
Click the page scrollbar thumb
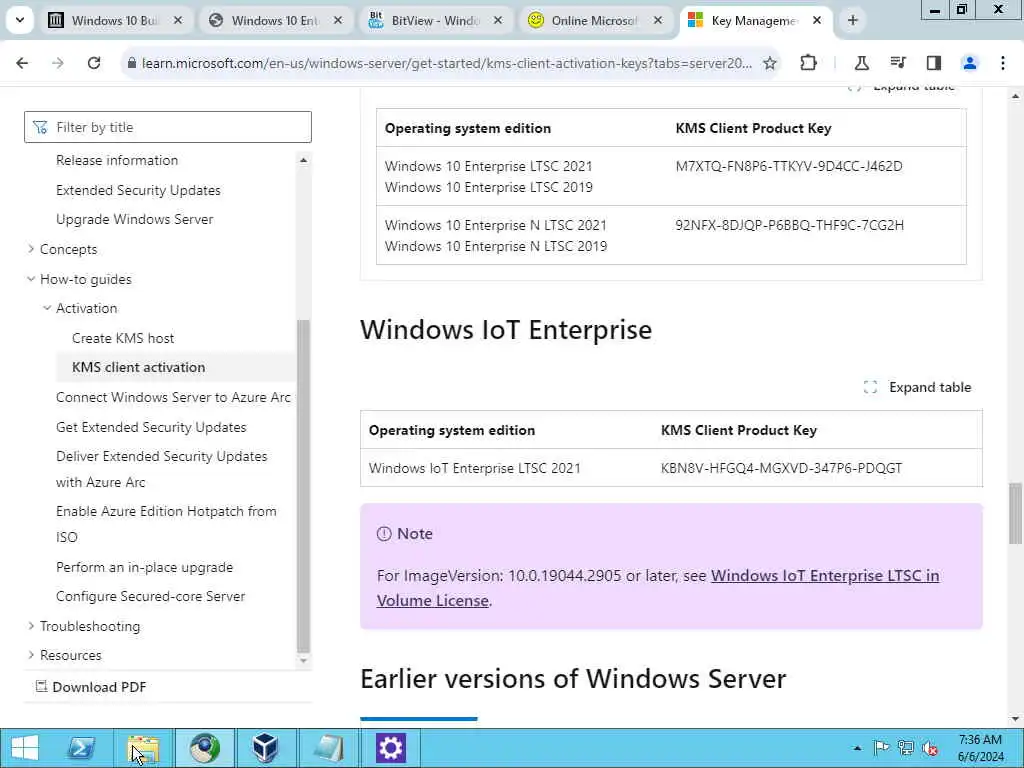[x=1015, y=513]
